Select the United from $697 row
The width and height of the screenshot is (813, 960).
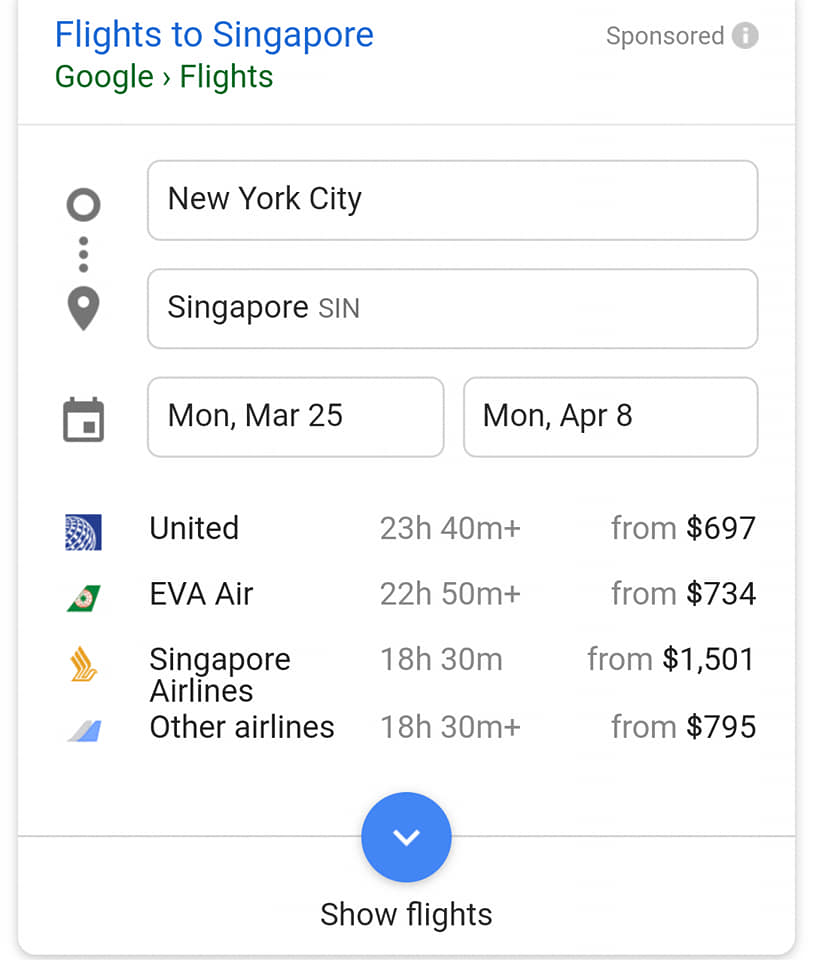(x=452, y=528)
